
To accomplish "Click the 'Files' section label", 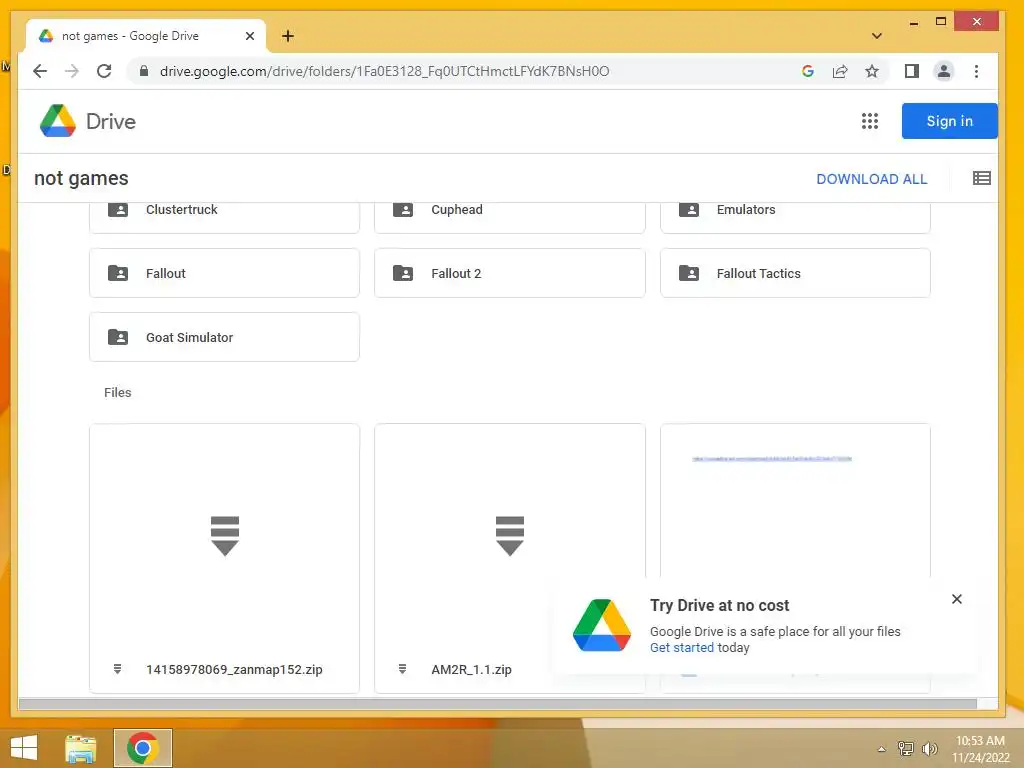I will 118,392.
